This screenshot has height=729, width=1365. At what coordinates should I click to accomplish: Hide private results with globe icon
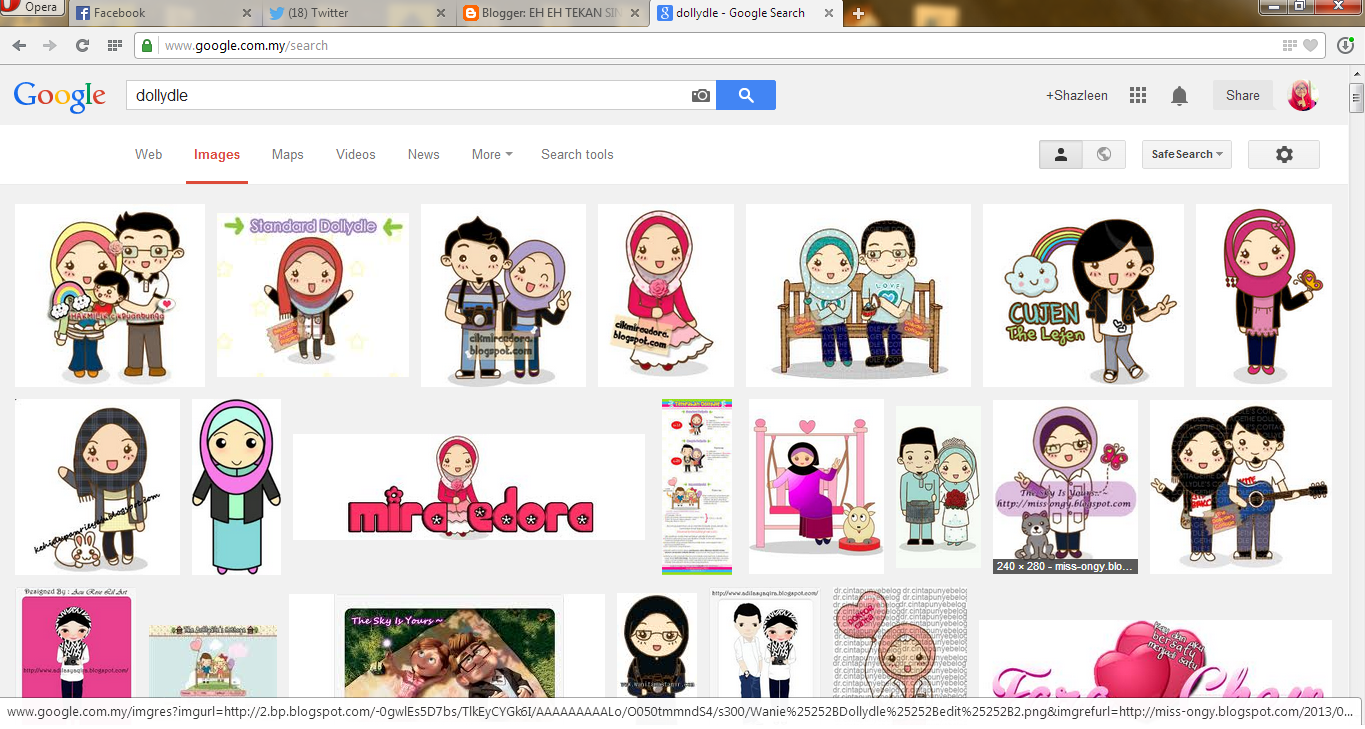(1104, 154)
